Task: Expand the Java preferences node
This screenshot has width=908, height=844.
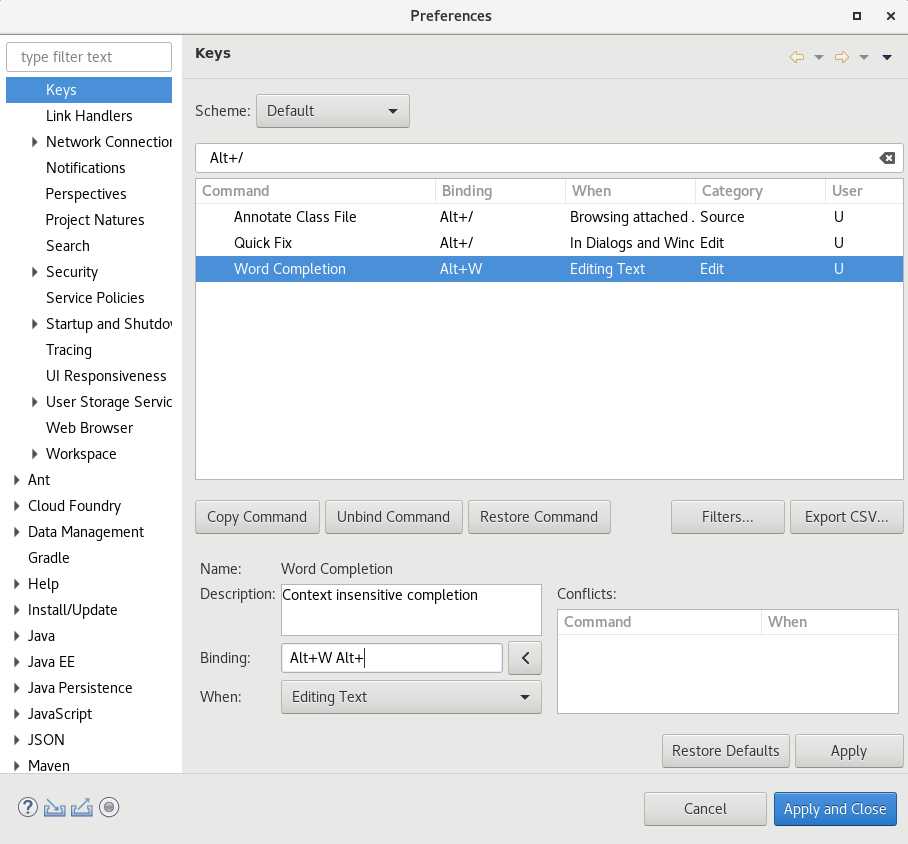Action: tap(17, 636)
